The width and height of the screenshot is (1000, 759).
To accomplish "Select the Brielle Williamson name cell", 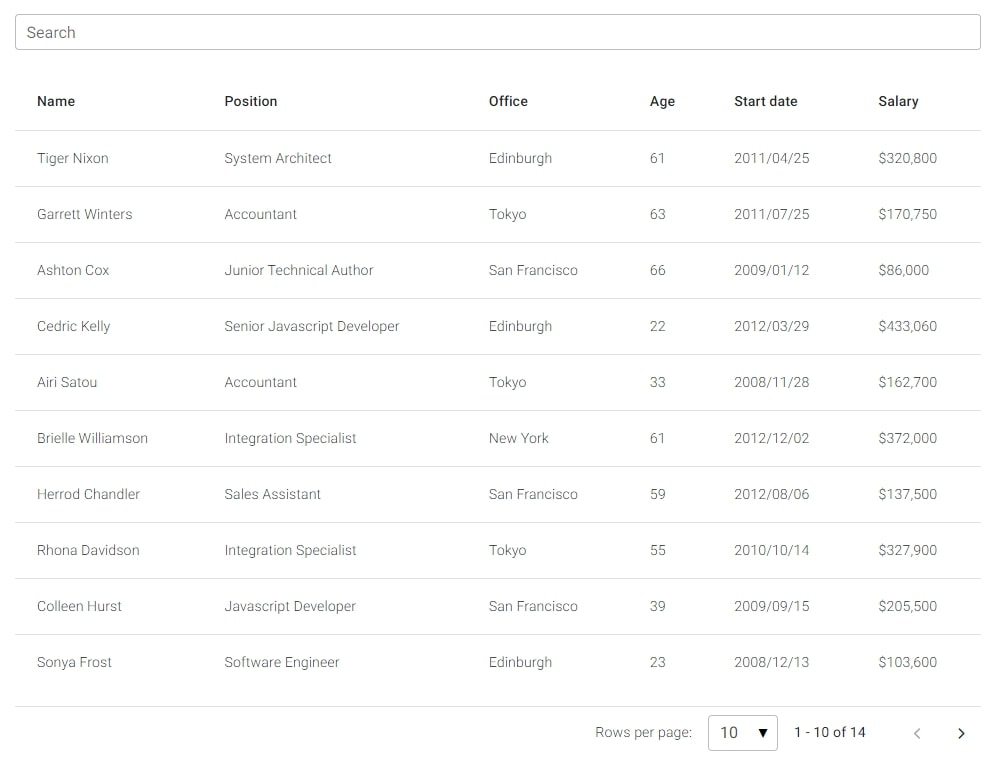I will tap(92, 439).
